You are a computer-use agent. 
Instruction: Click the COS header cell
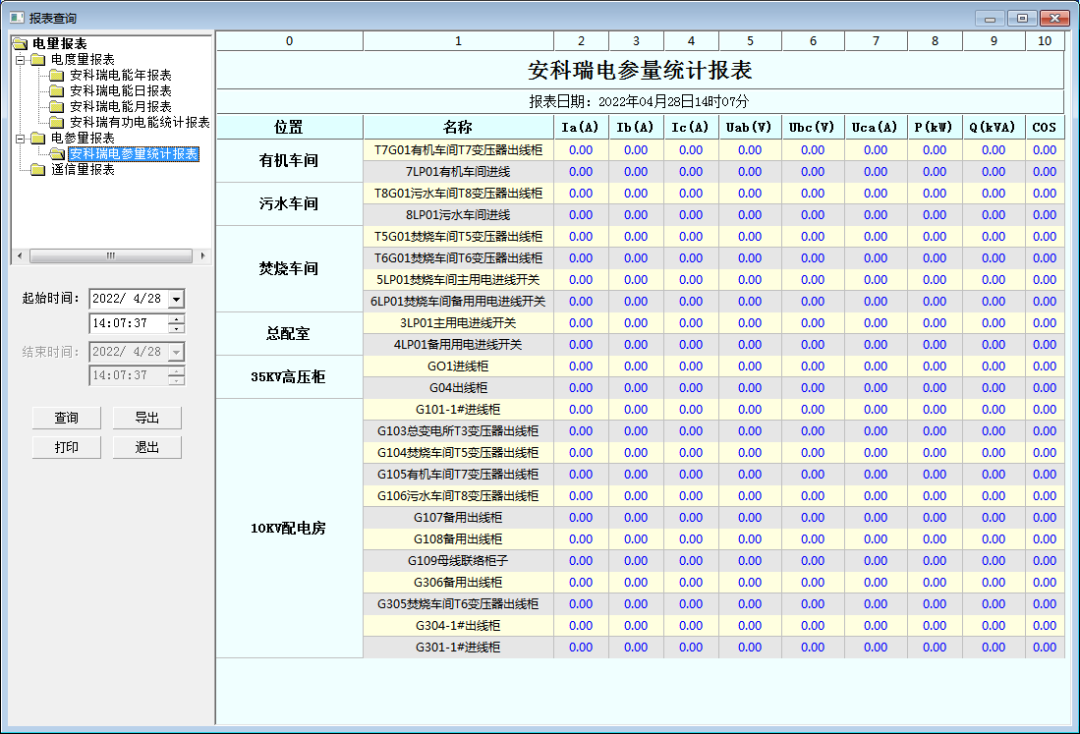[1045, 127]
